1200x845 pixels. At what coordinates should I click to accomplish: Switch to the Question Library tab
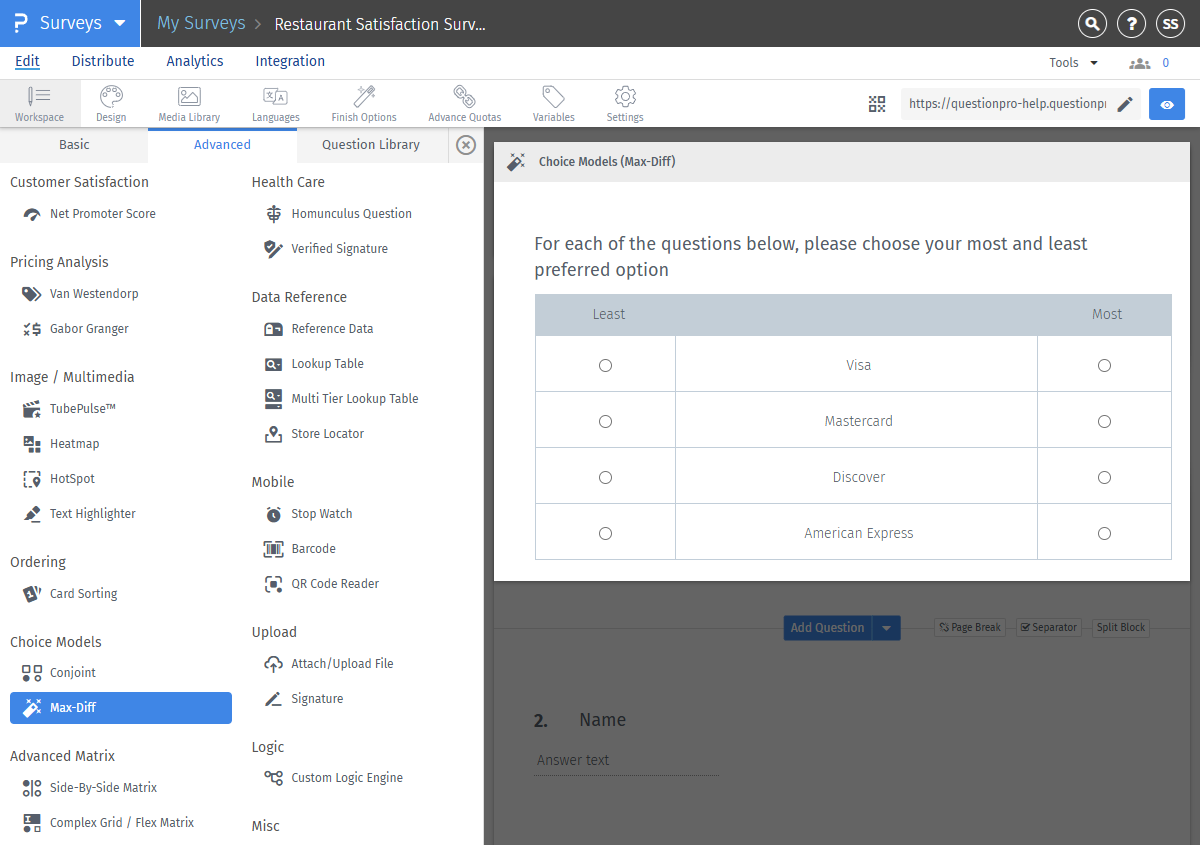point(370,145)
